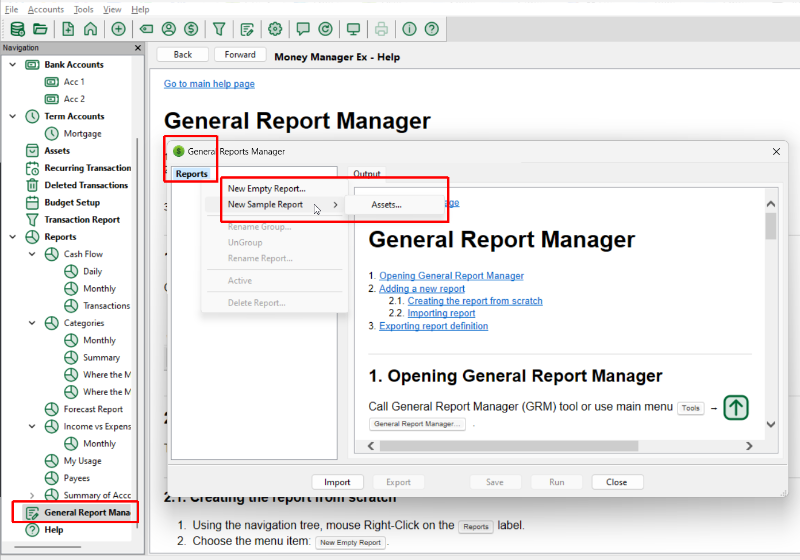The width and height of the screenshot is (800, 560).
Task: Open the Tools menu
Action: click(x=83, y=9)
